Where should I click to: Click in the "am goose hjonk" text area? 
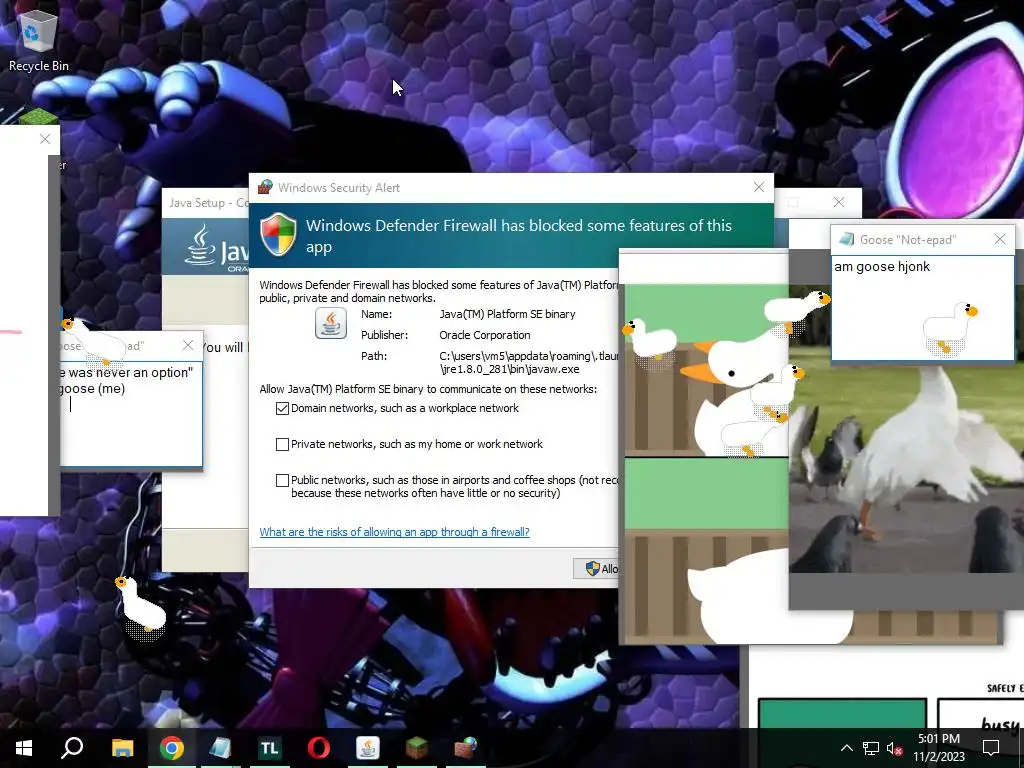[923, 307]
